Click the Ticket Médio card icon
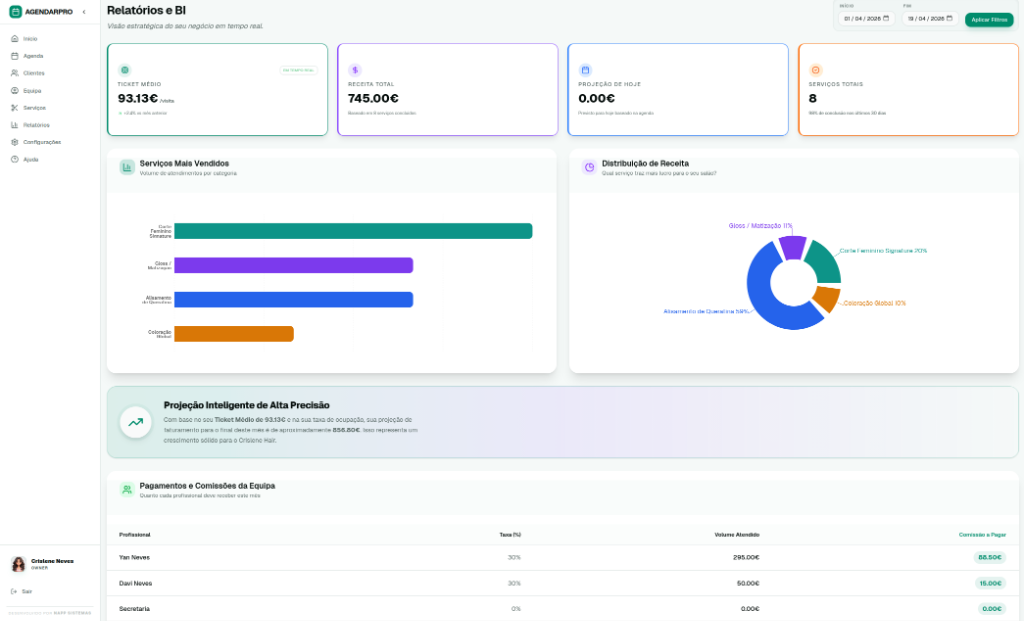Viewport: 1024px width, 621px height. pyautogui.click(x=125, y=70)
